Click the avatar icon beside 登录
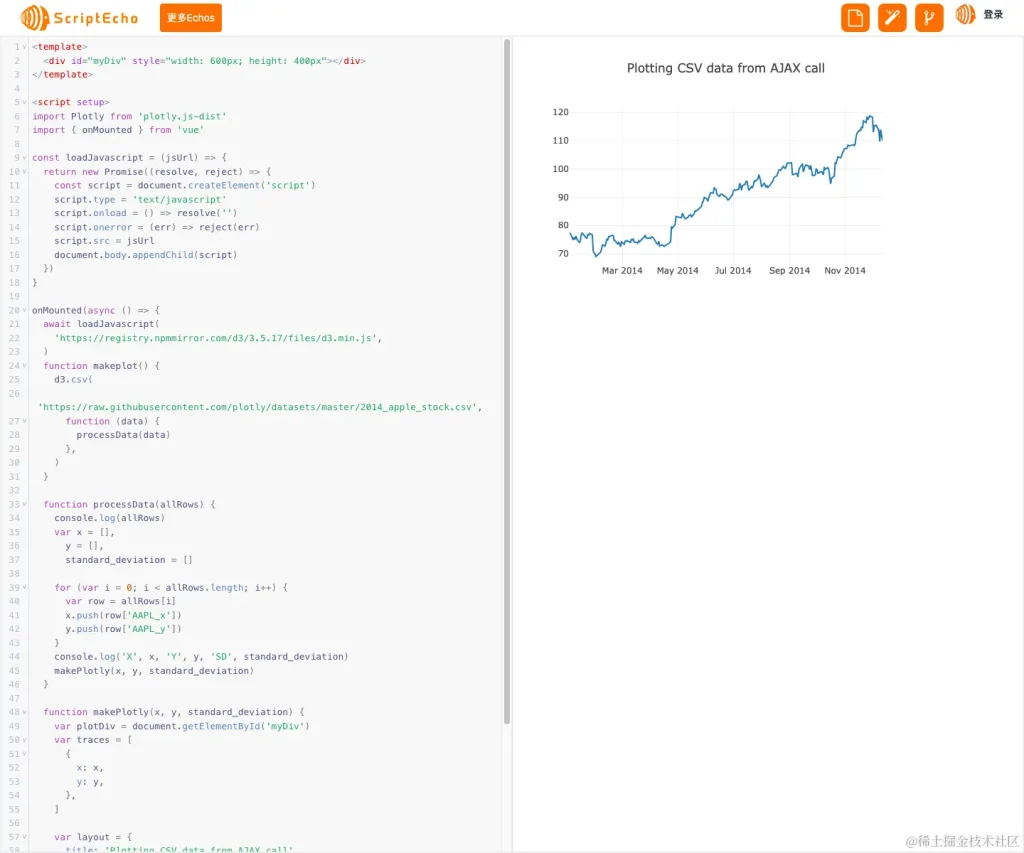This screenshot has height=853, width=1024. (x=966, y=17)
